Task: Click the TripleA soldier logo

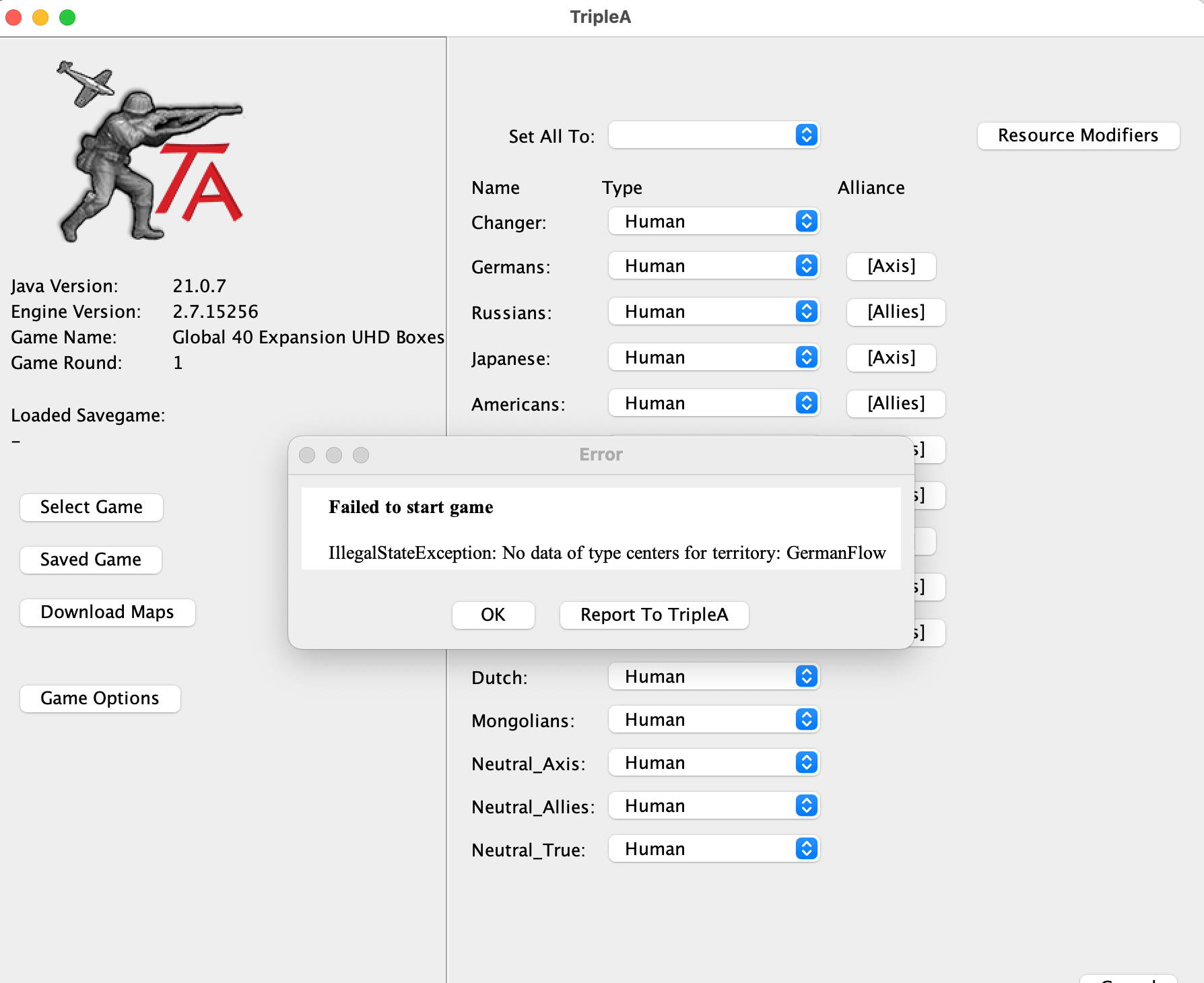Action: [148, 148]
